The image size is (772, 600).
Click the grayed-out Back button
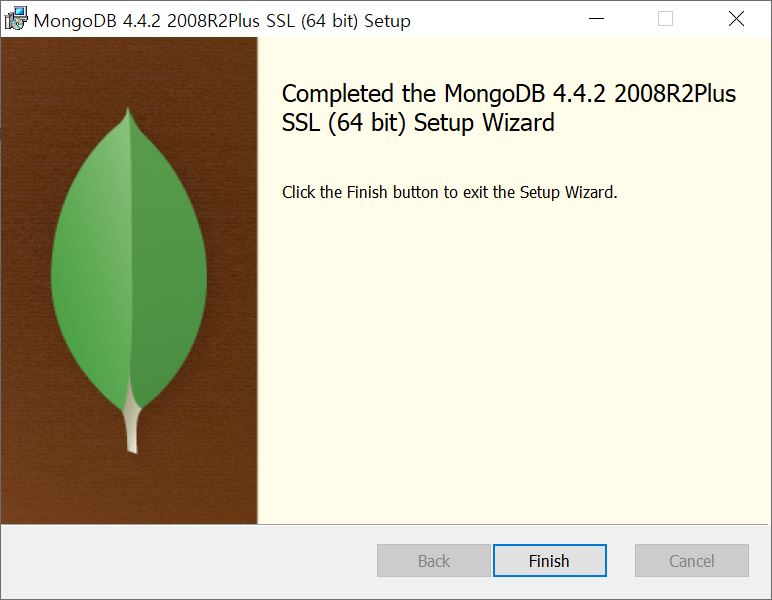tap(434, 560)
